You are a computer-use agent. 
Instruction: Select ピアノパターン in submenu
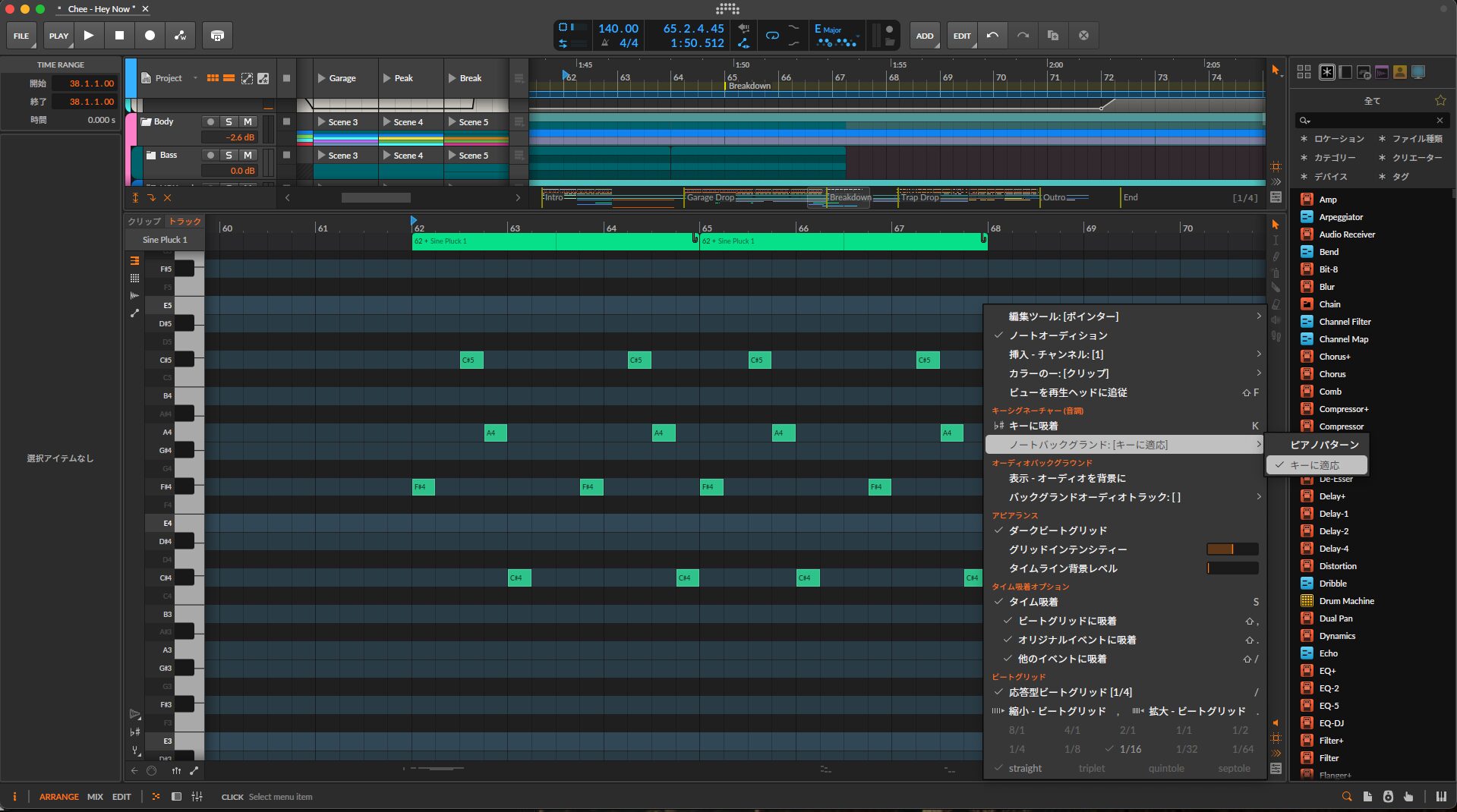pyautogui.click(x=1324, y=445)
